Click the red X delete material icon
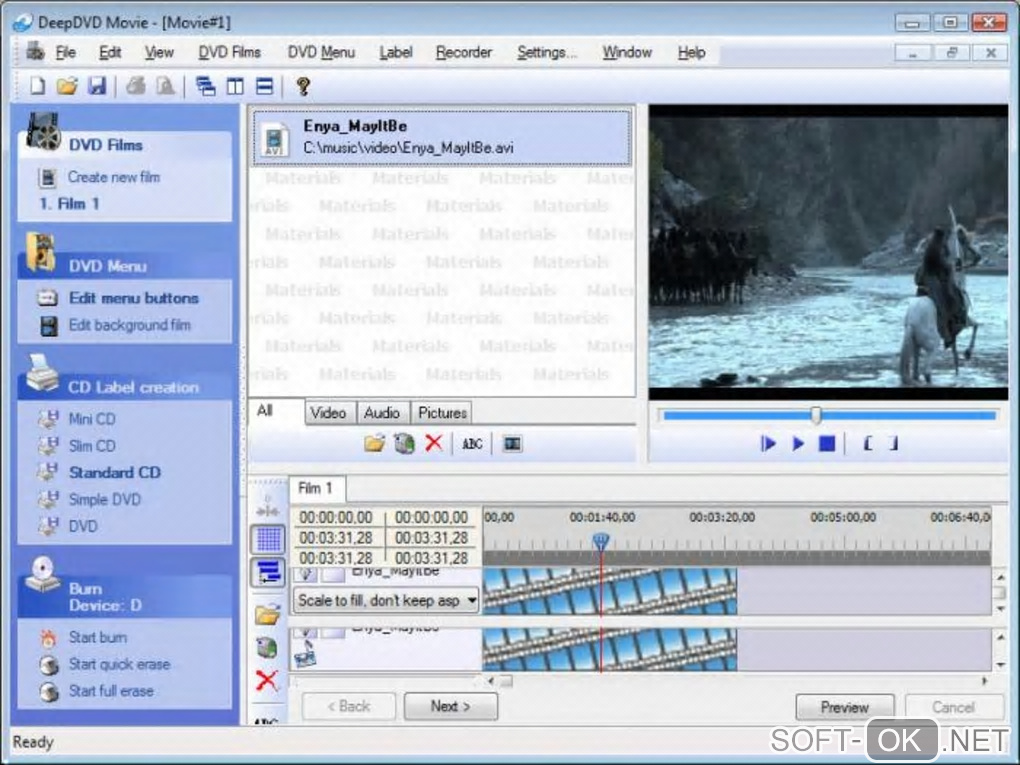The image size is (1020, 765). 434,444
